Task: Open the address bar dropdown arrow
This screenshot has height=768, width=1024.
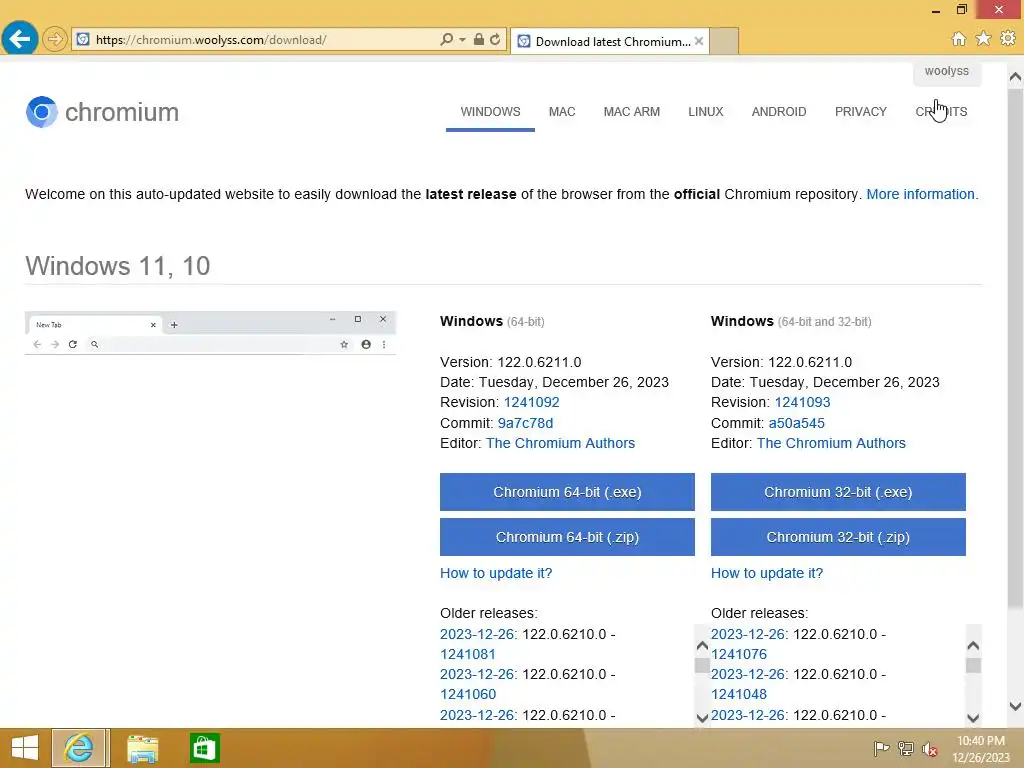Action: pos(462,39)
